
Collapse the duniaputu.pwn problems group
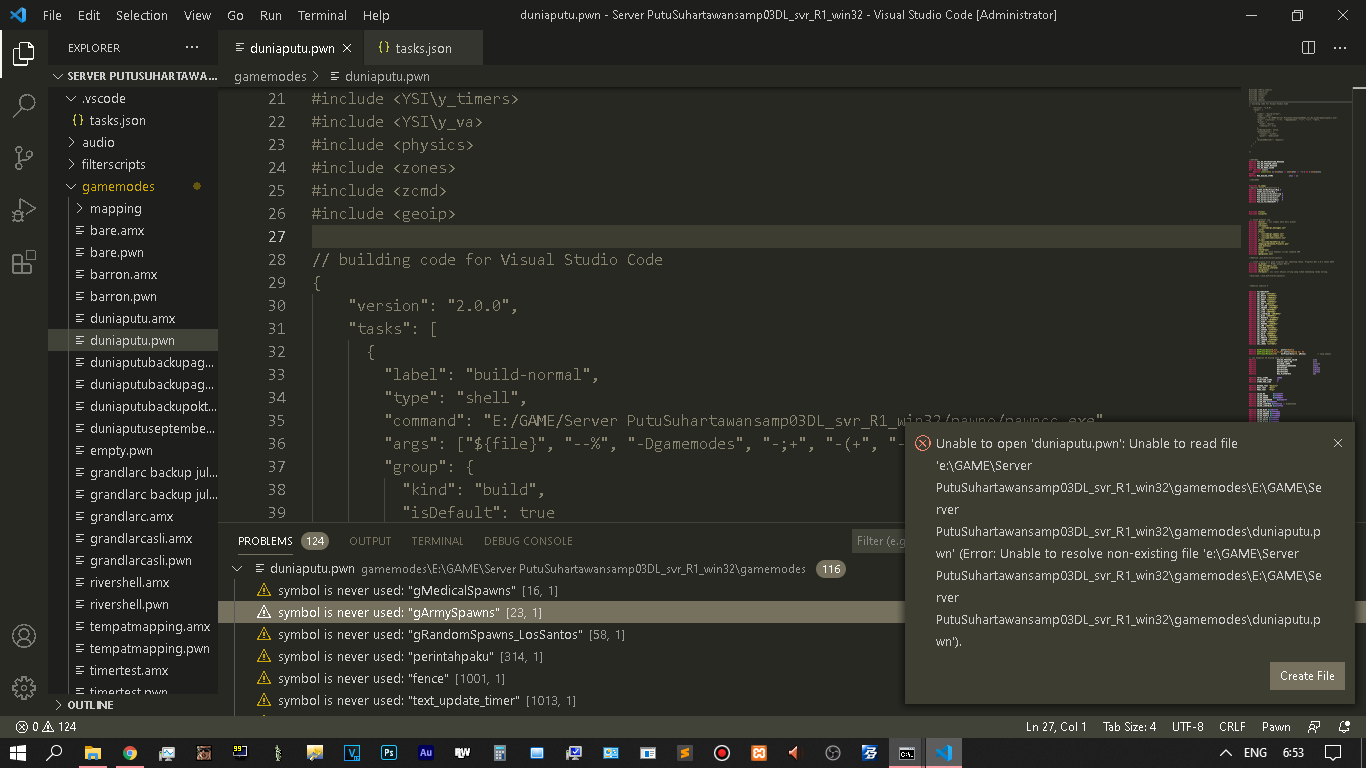[237, 566]
